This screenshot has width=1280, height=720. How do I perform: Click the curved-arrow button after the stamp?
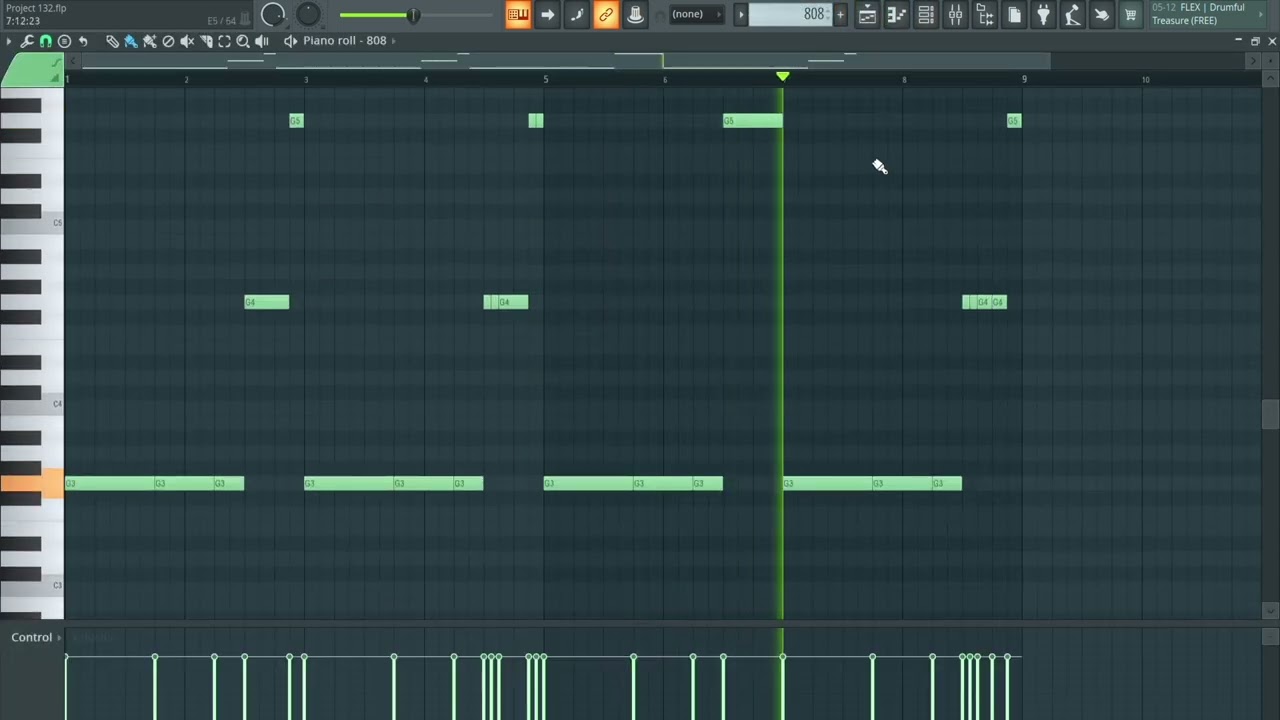click(83, 41)
